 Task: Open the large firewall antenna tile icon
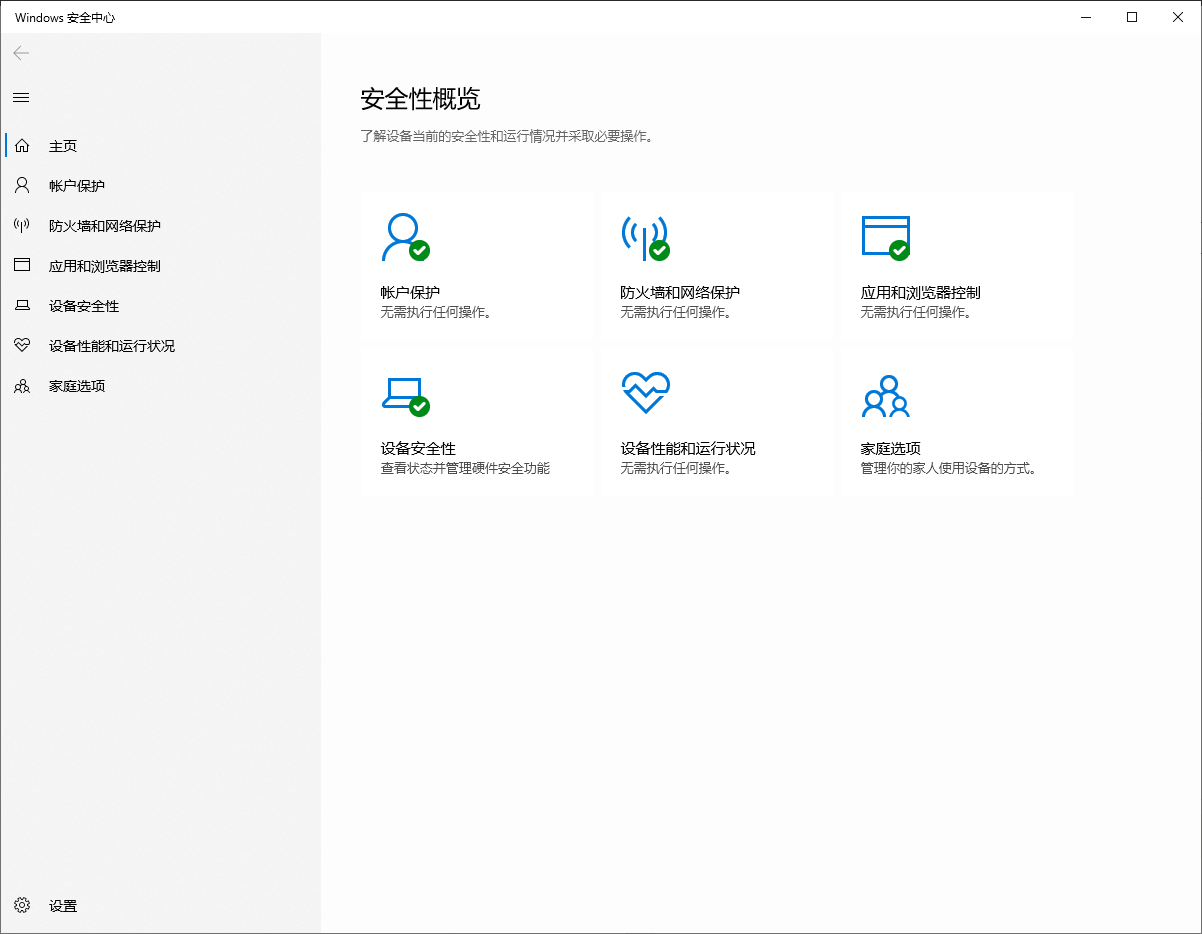coord(645,238)
